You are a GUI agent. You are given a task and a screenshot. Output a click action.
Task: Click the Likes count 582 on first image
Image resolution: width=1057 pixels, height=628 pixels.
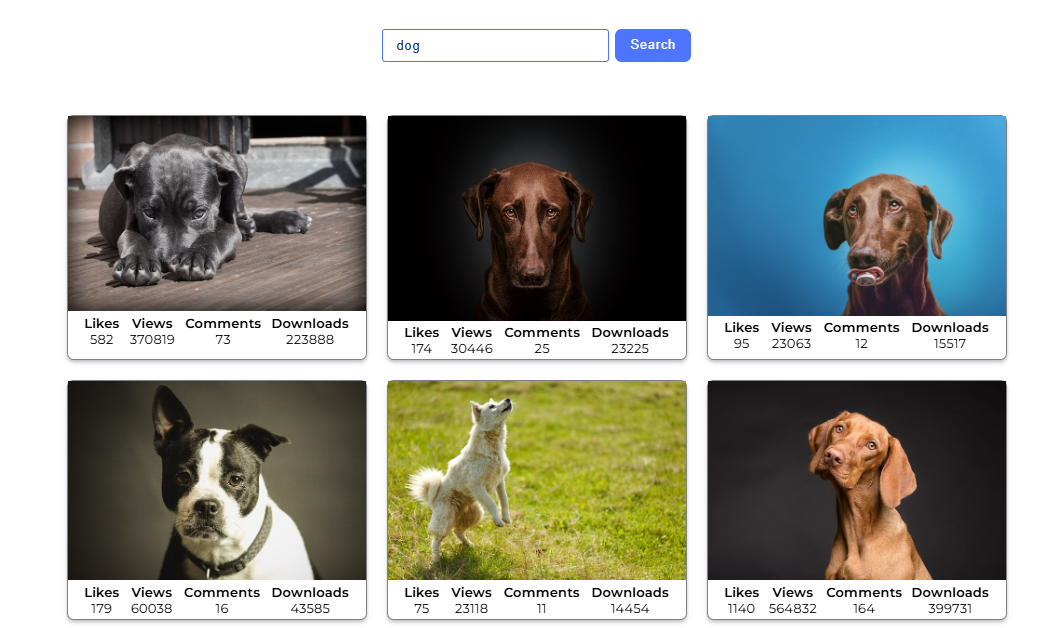coord(101,339)
